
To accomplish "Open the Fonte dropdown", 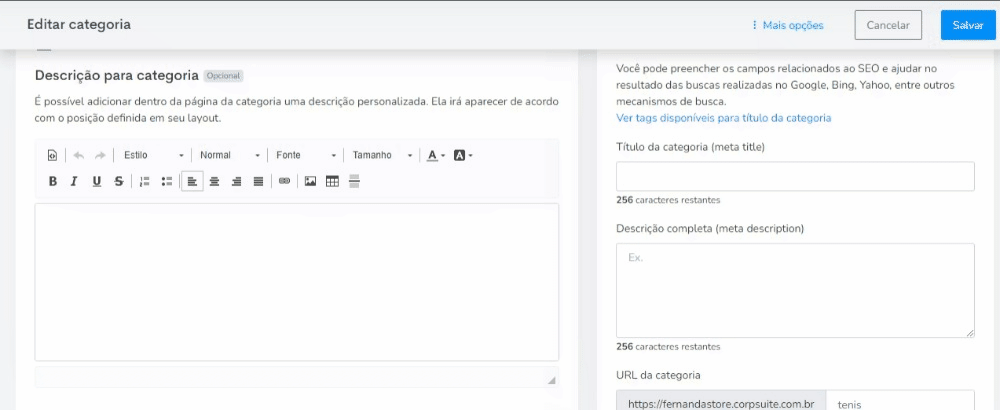I will coord(305,156).
